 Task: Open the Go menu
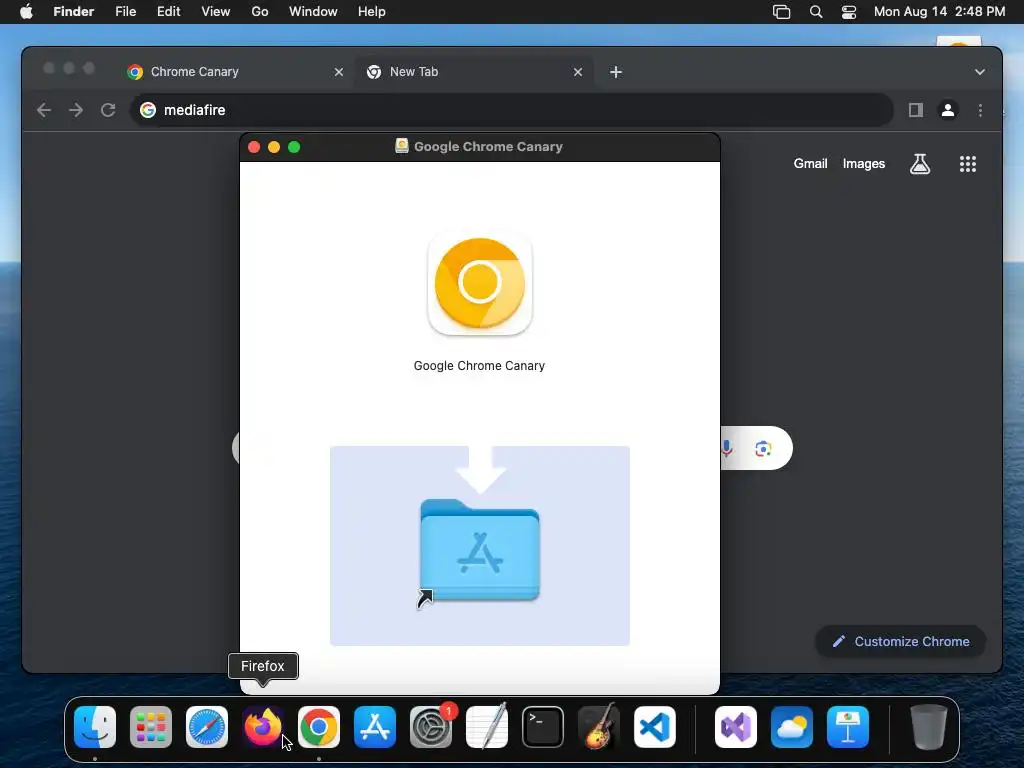pyautogui.click(x=260, y=12)
